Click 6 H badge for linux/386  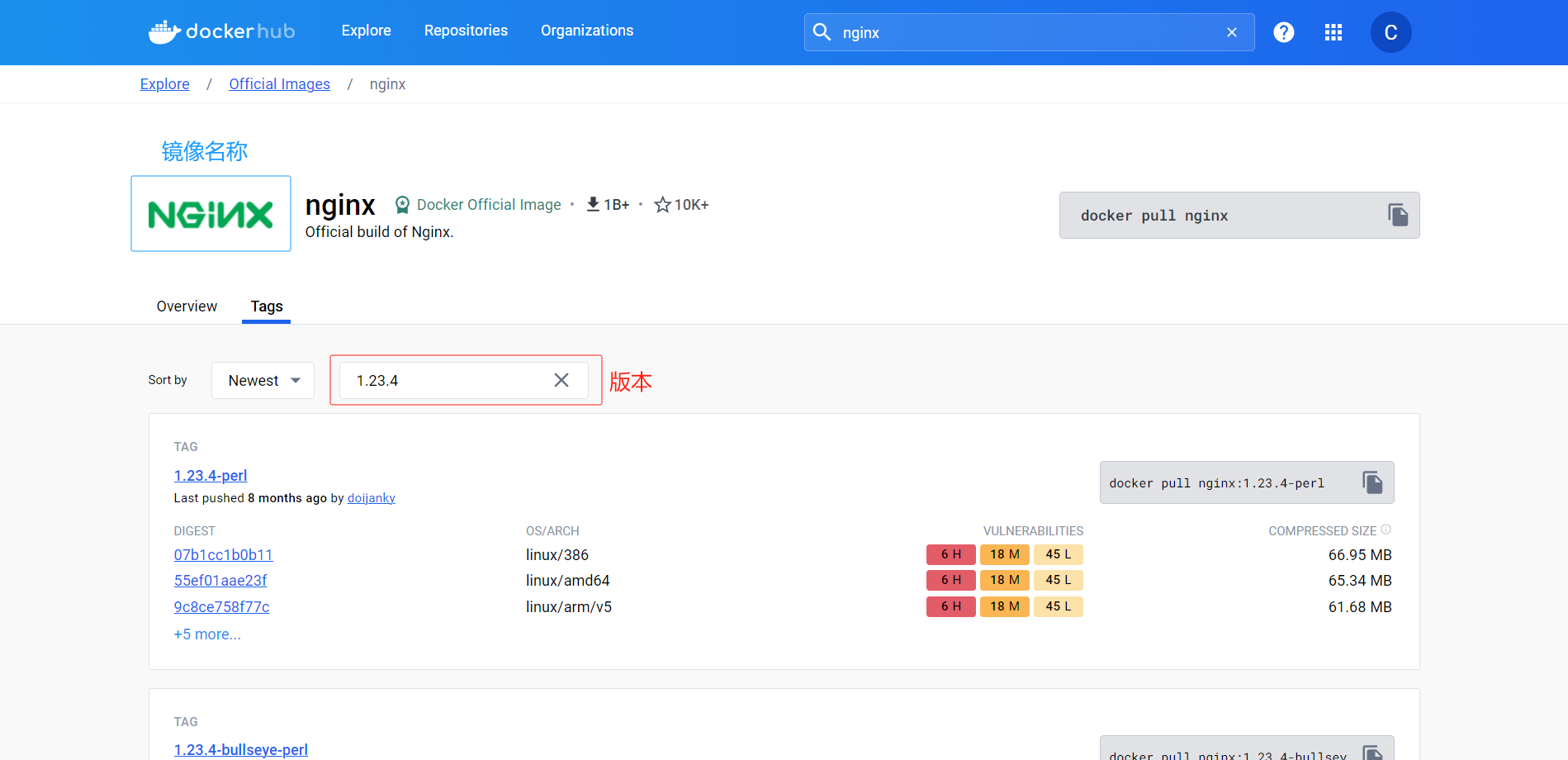click(x=950, y=554)
